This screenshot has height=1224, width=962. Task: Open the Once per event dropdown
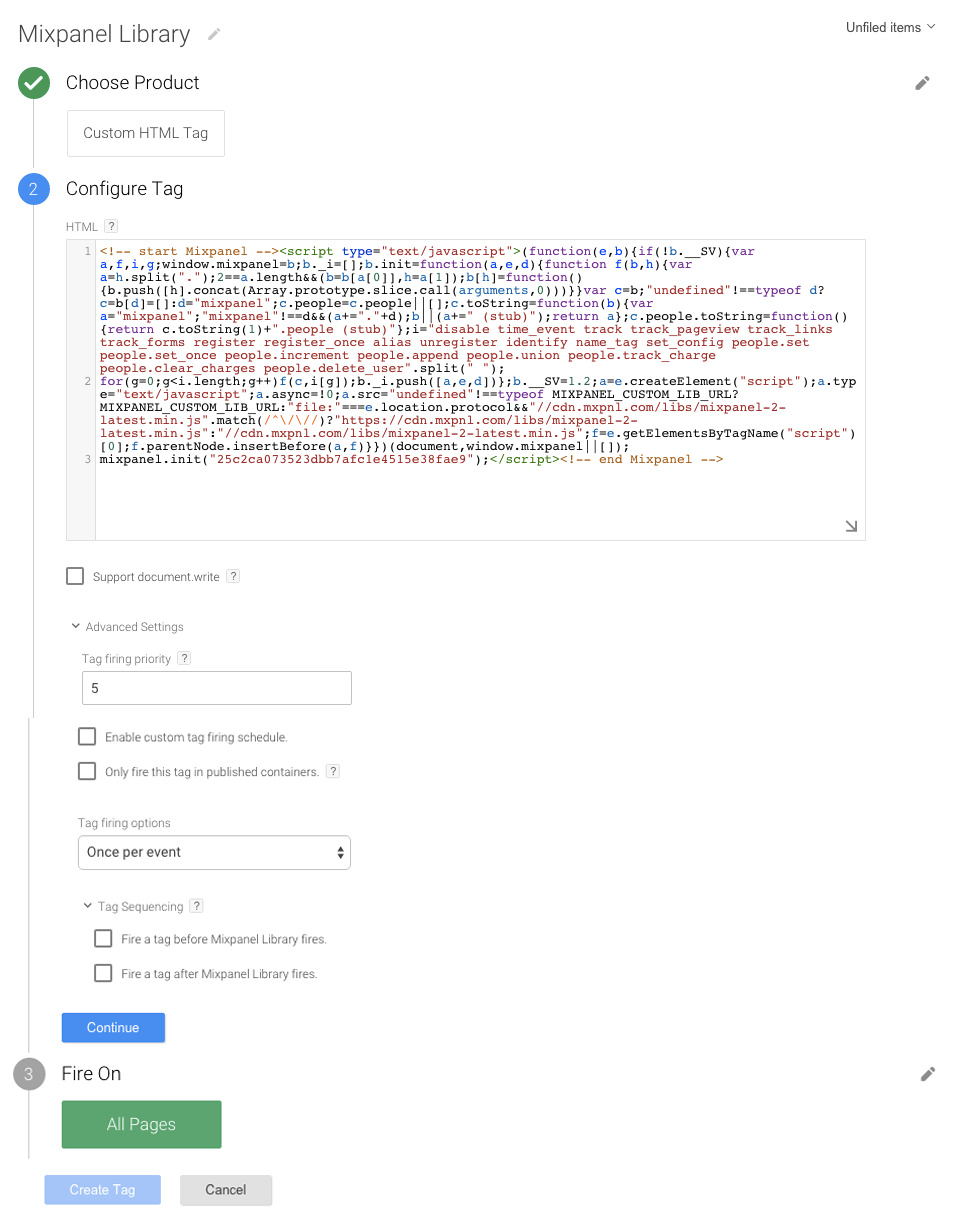[x=214, y=852]
